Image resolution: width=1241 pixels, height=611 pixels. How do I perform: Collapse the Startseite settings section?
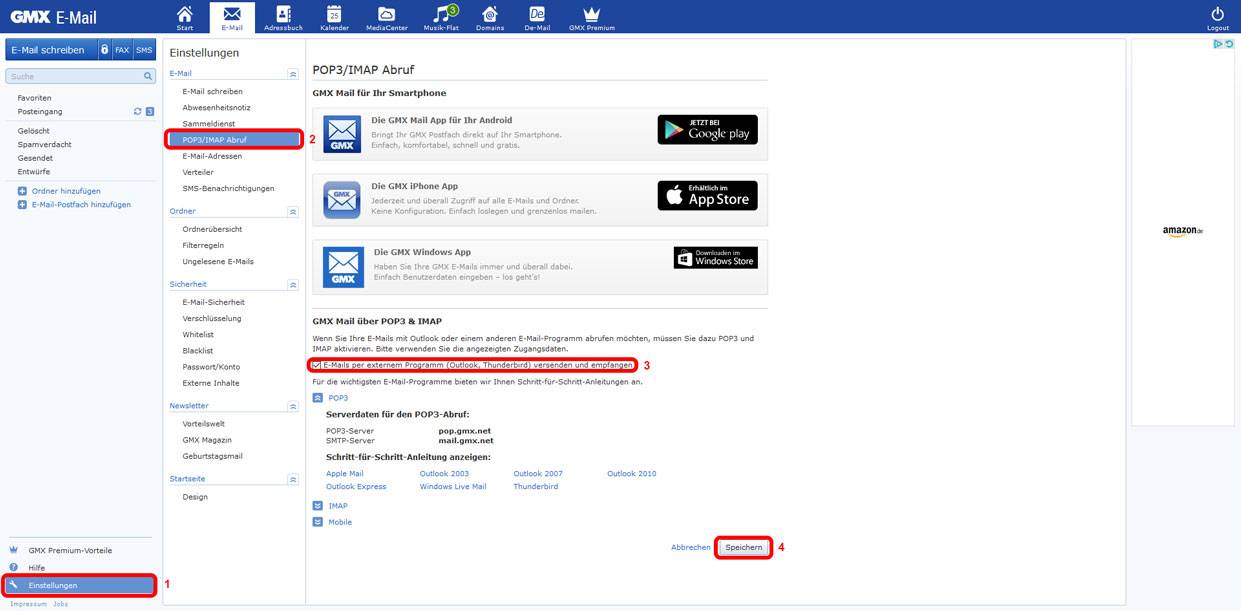pos(293,480)
